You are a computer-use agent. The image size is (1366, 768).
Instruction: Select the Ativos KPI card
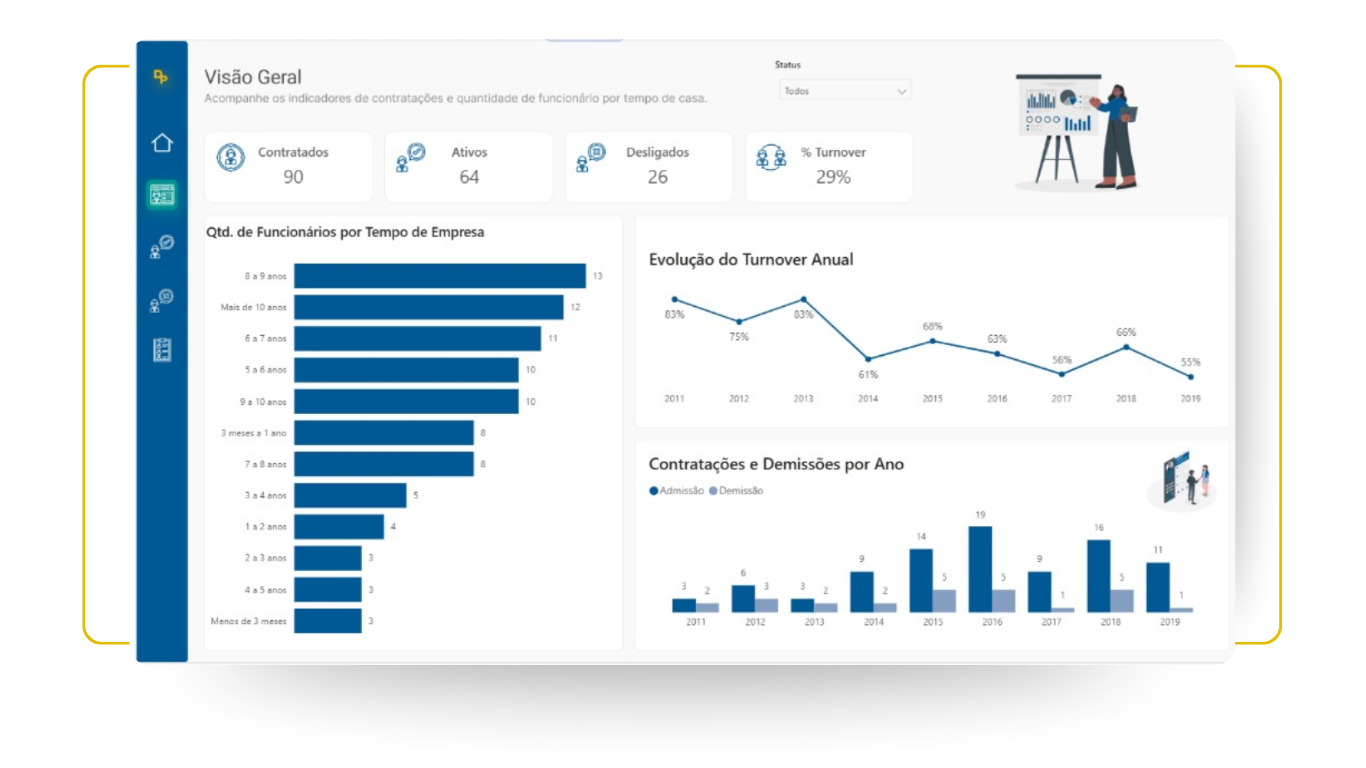468,166
